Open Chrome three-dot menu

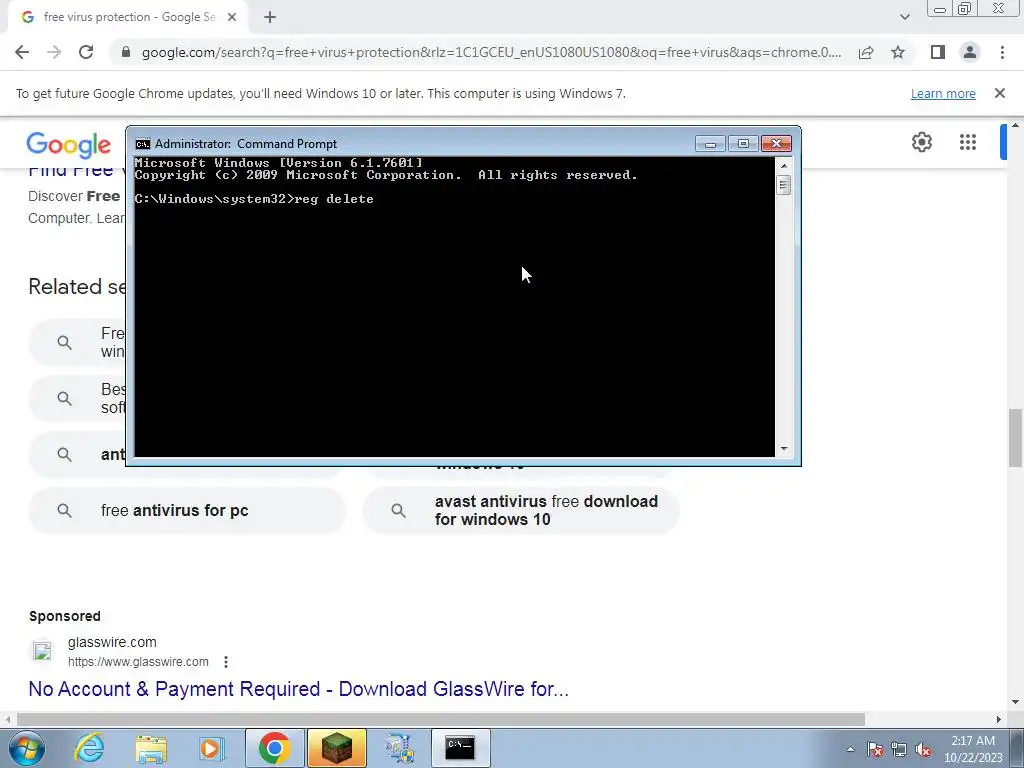1002,52
